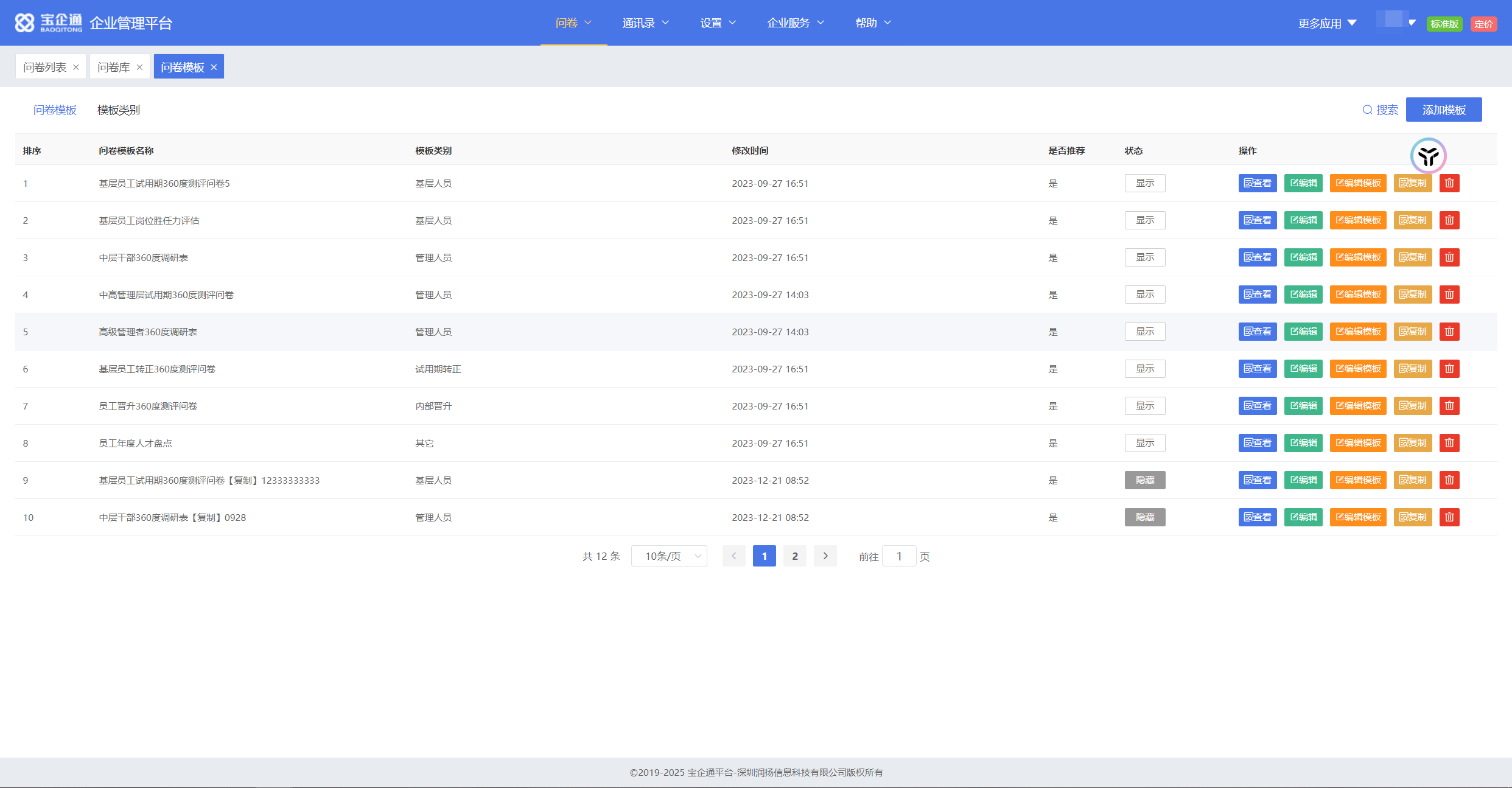Toggle 隐藏 status for row 9
The height and width of the screenshot is (788, 1512).
1144,480
